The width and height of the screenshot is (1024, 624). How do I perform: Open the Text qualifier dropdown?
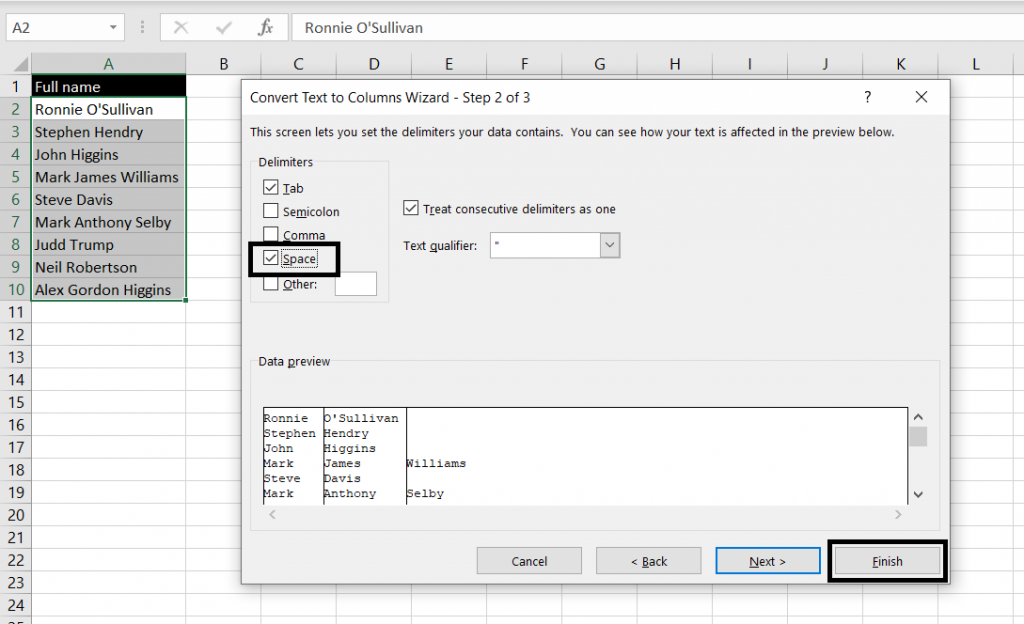610,245
